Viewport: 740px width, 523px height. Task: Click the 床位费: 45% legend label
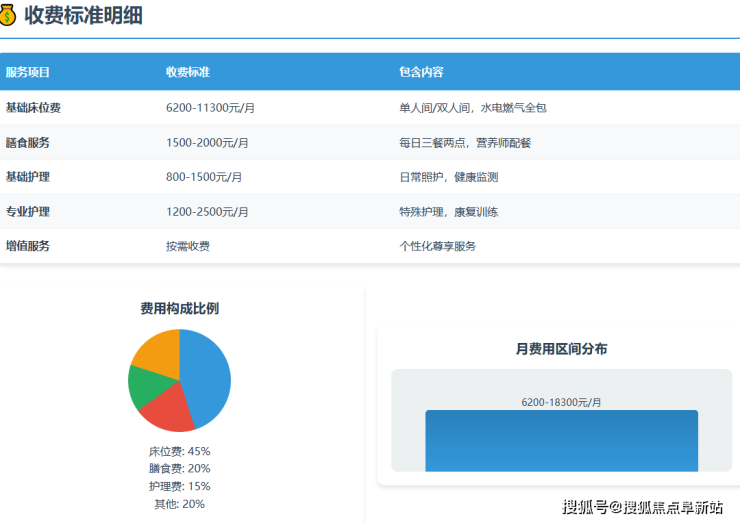coord(179,451)
